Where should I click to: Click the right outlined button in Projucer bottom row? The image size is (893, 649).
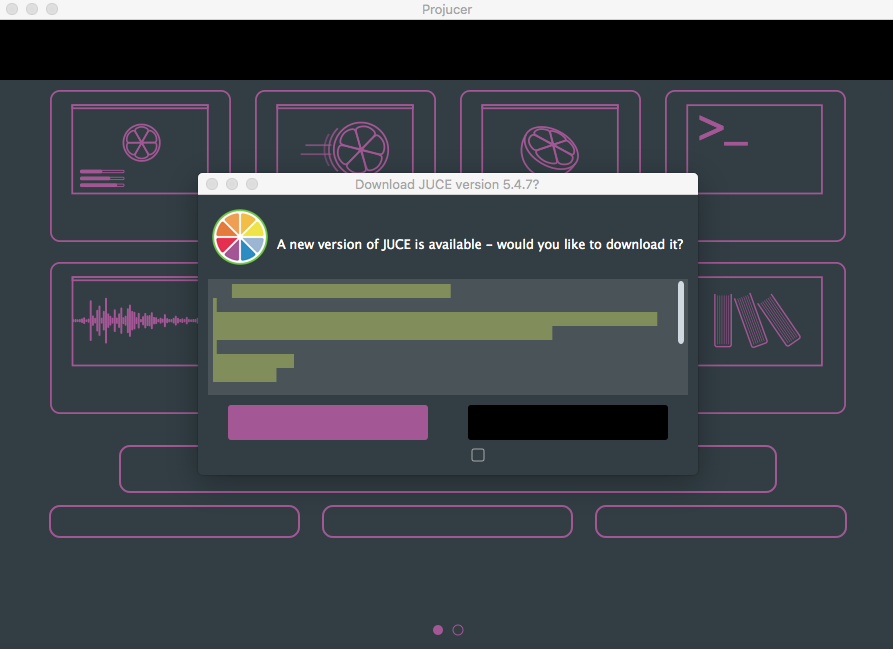720,521
